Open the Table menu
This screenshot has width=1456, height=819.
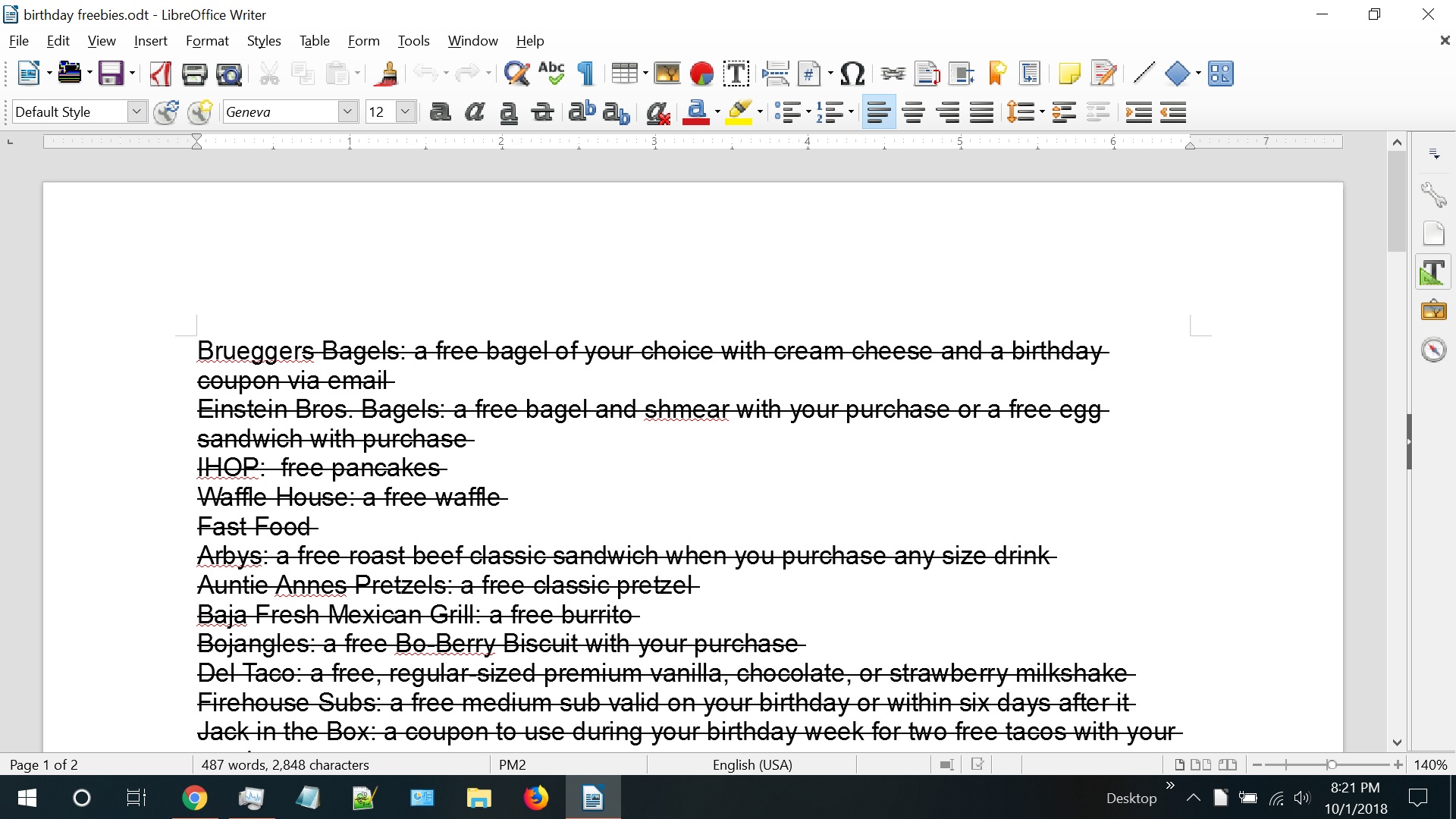[314, 41]
